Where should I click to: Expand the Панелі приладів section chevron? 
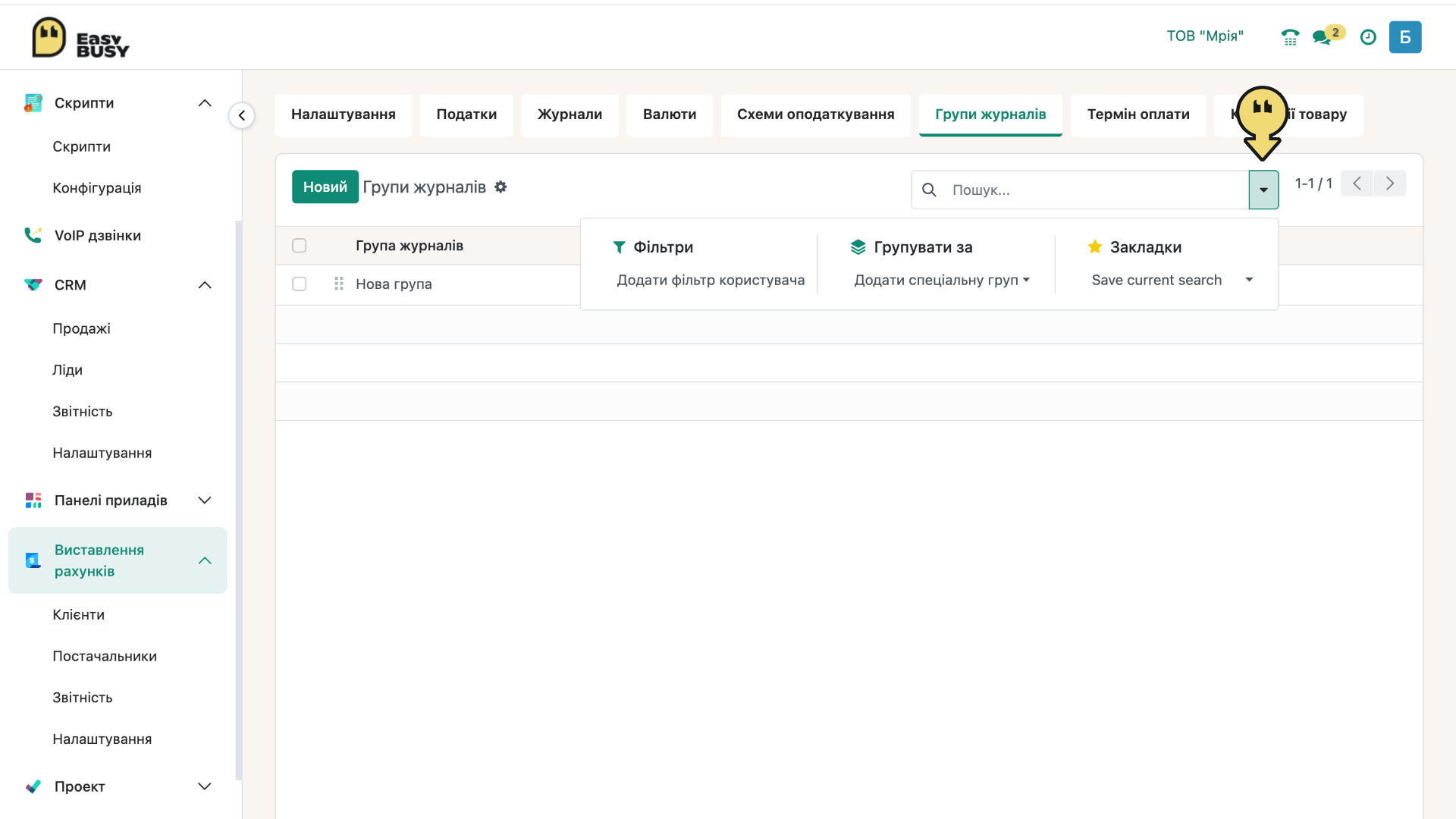pyautogui.click(x=205, y=500)
